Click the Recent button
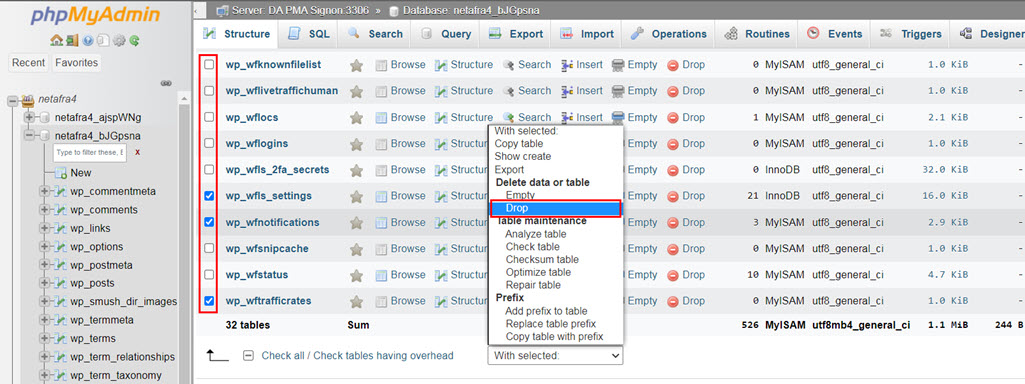 click(29, 63)
